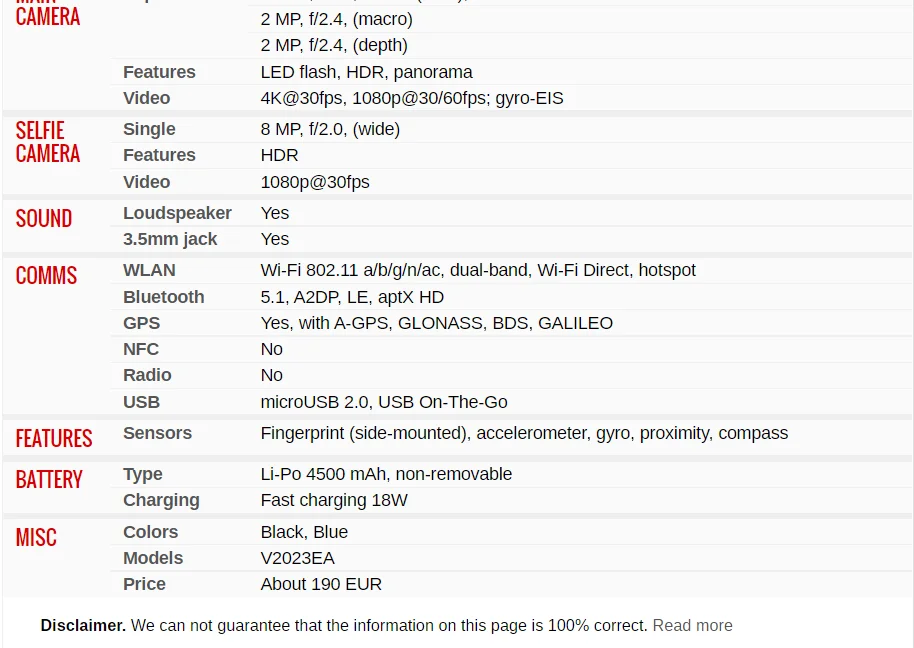Open the WLAN spec label link
Image resolution: width=914 pixels, height=648 pixels.
(149, 270)
